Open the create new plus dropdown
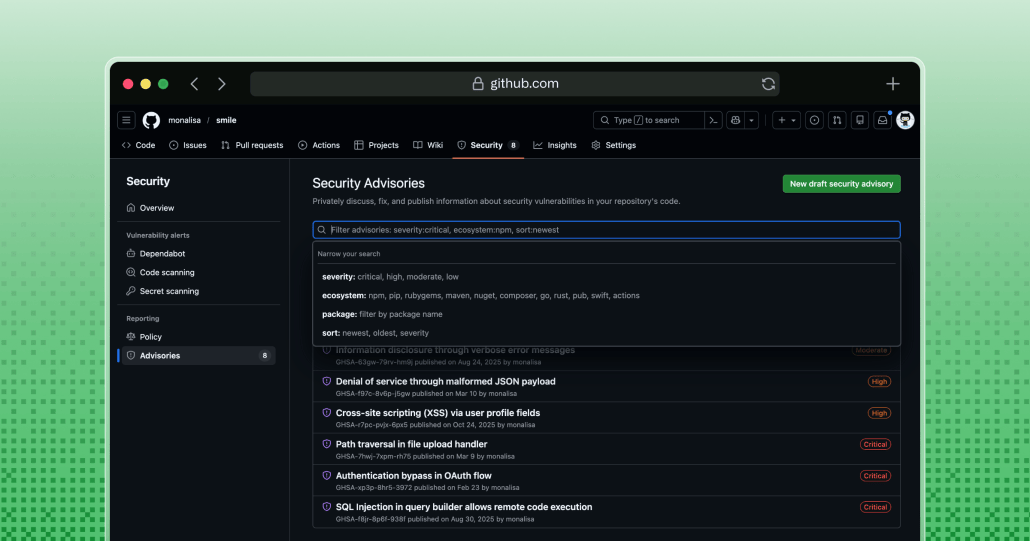Screen dimensions: 1030x541 [x=786, y=120]
